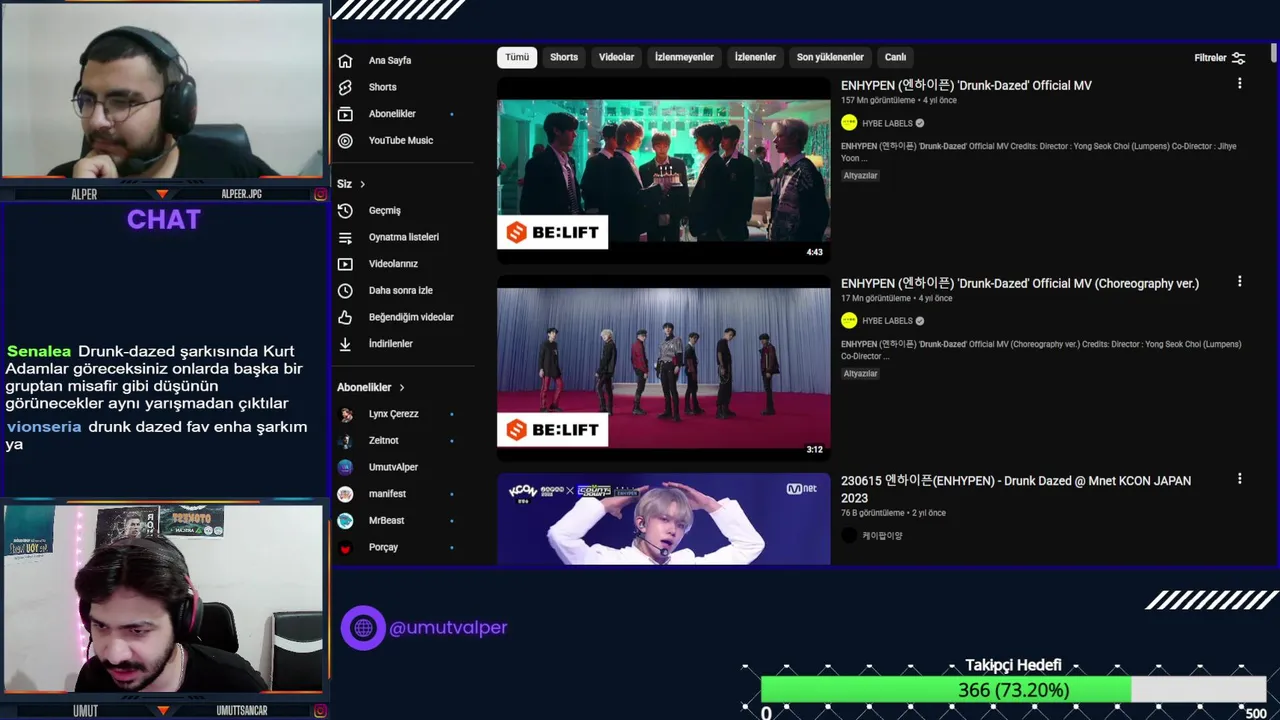Click '157 Mn görüntüleme' view count
Image resolution: width=1280 pixels, height=720 pixels.
point(878,101)
